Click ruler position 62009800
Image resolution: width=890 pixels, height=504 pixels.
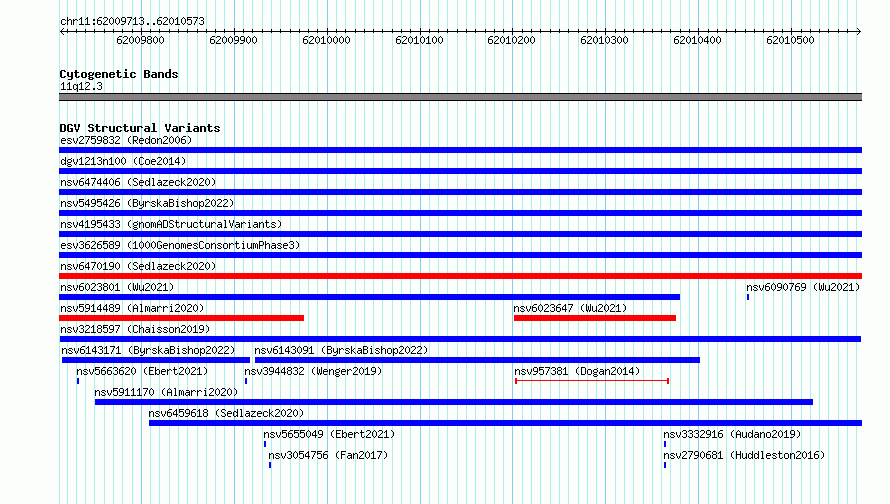pyautogui.click(x=140, y=40)
